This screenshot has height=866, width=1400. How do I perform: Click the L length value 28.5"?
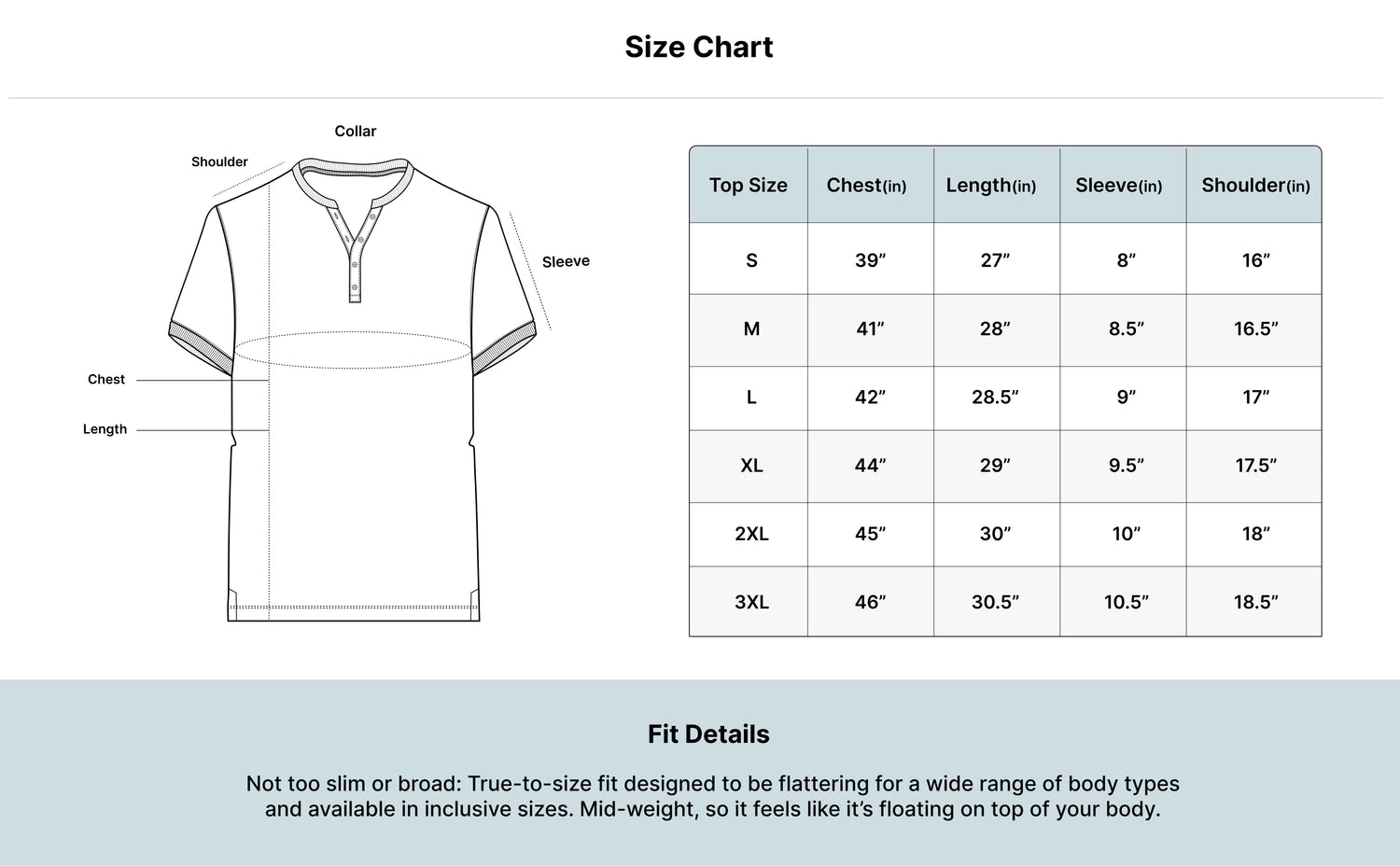pyautogui.click(x=995, y=397)
